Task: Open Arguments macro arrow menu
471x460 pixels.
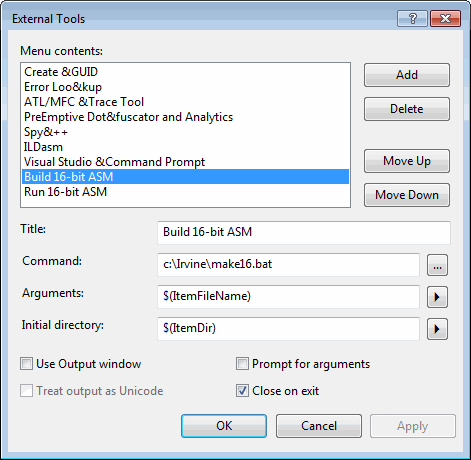Action: [437, 297]
